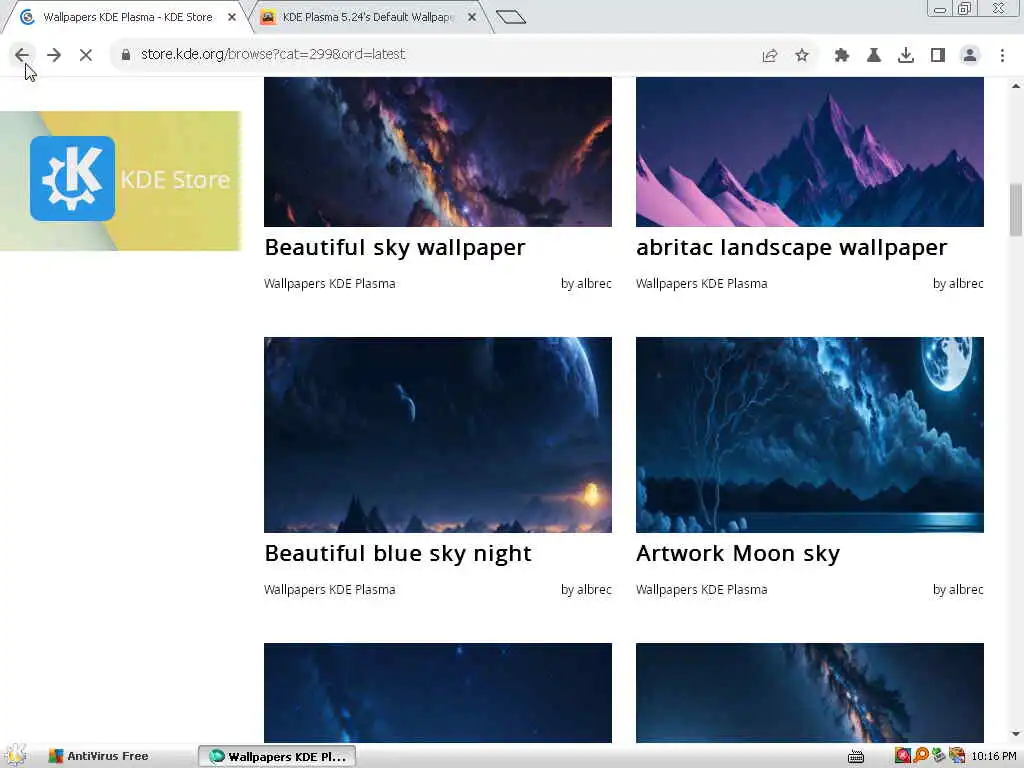Open the profile avatar menu

coord(970,56)
